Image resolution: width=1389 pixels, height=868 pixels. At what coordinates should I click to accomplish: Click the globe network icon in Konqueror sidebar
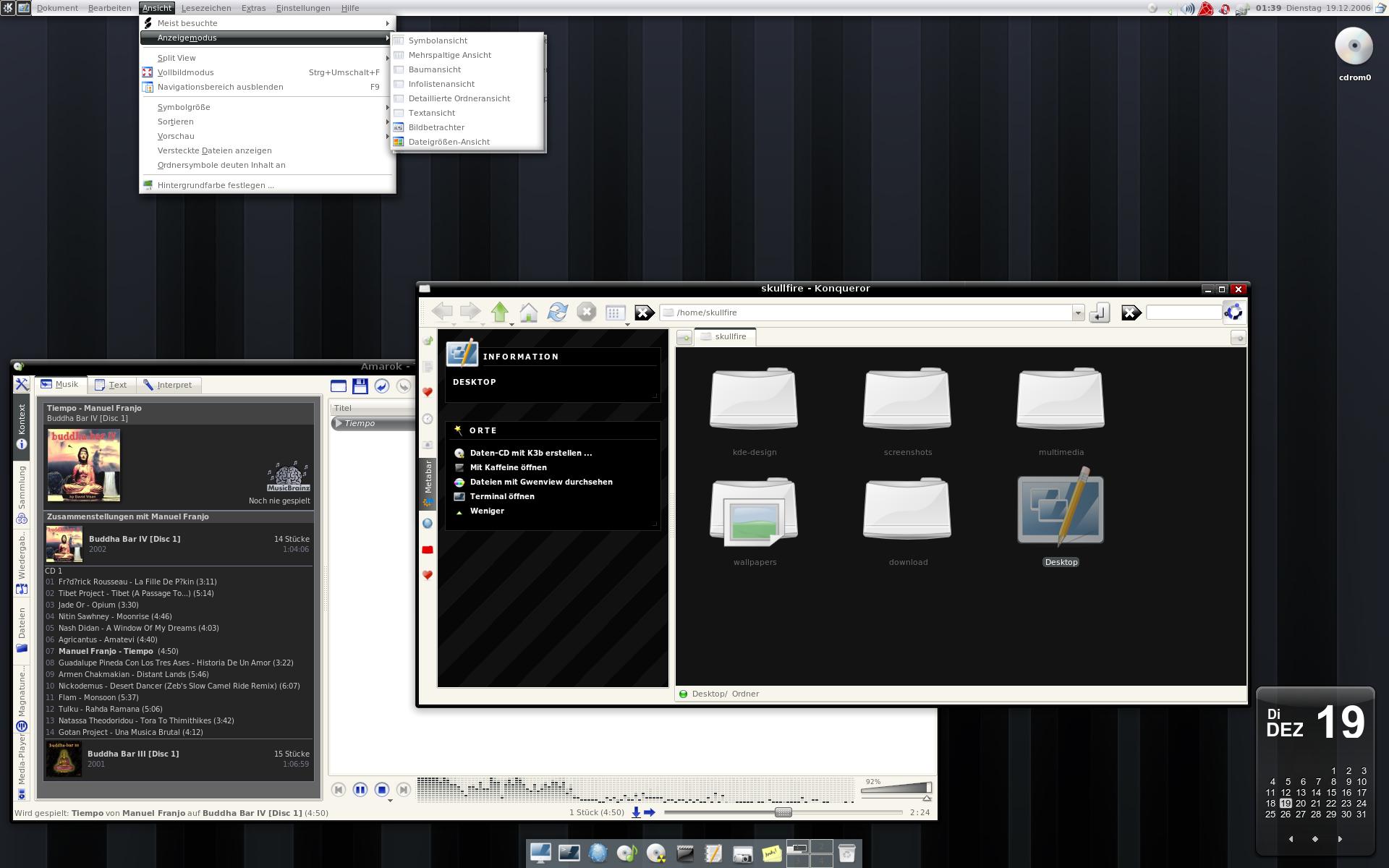[x=428, y=523]
